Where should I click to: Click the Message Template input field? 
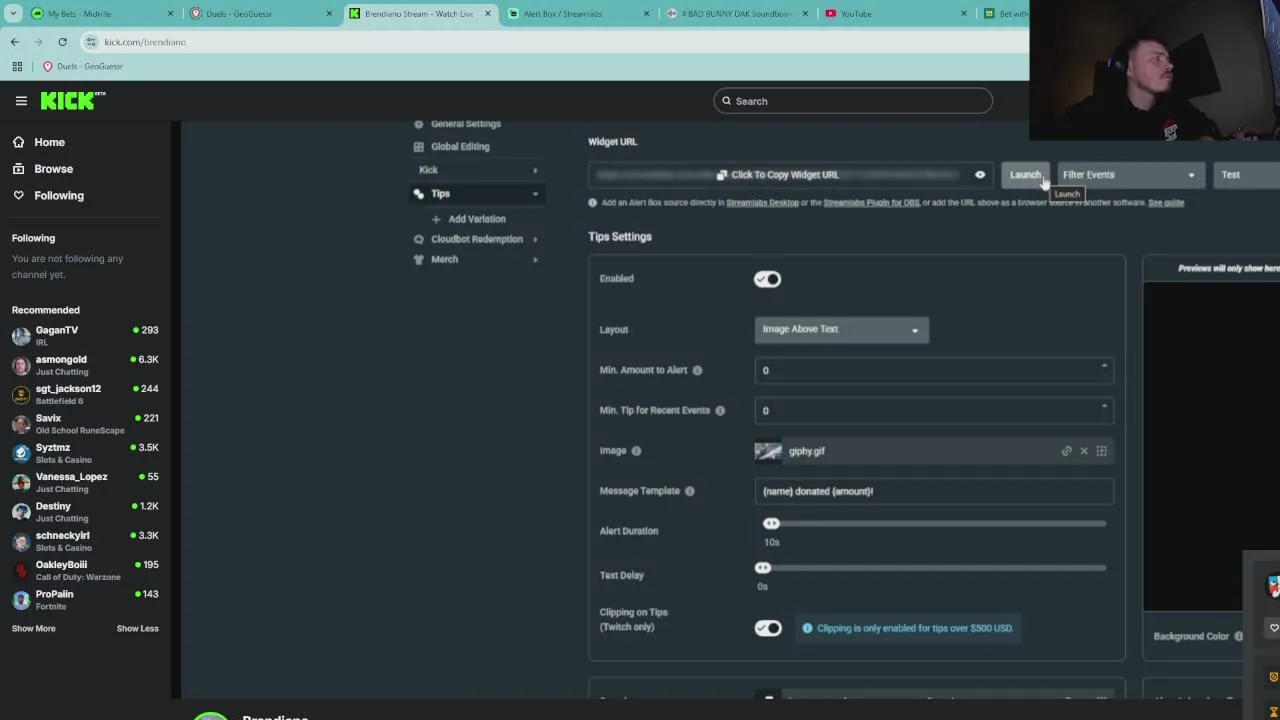934,491
